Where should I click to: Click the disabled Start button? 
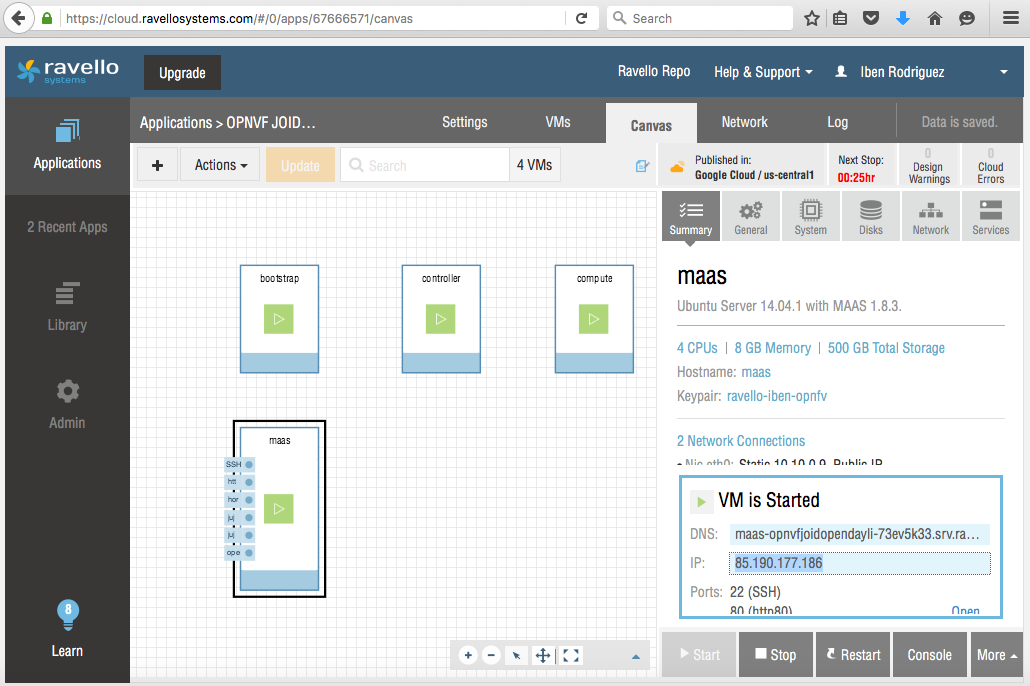click(699, 654)
